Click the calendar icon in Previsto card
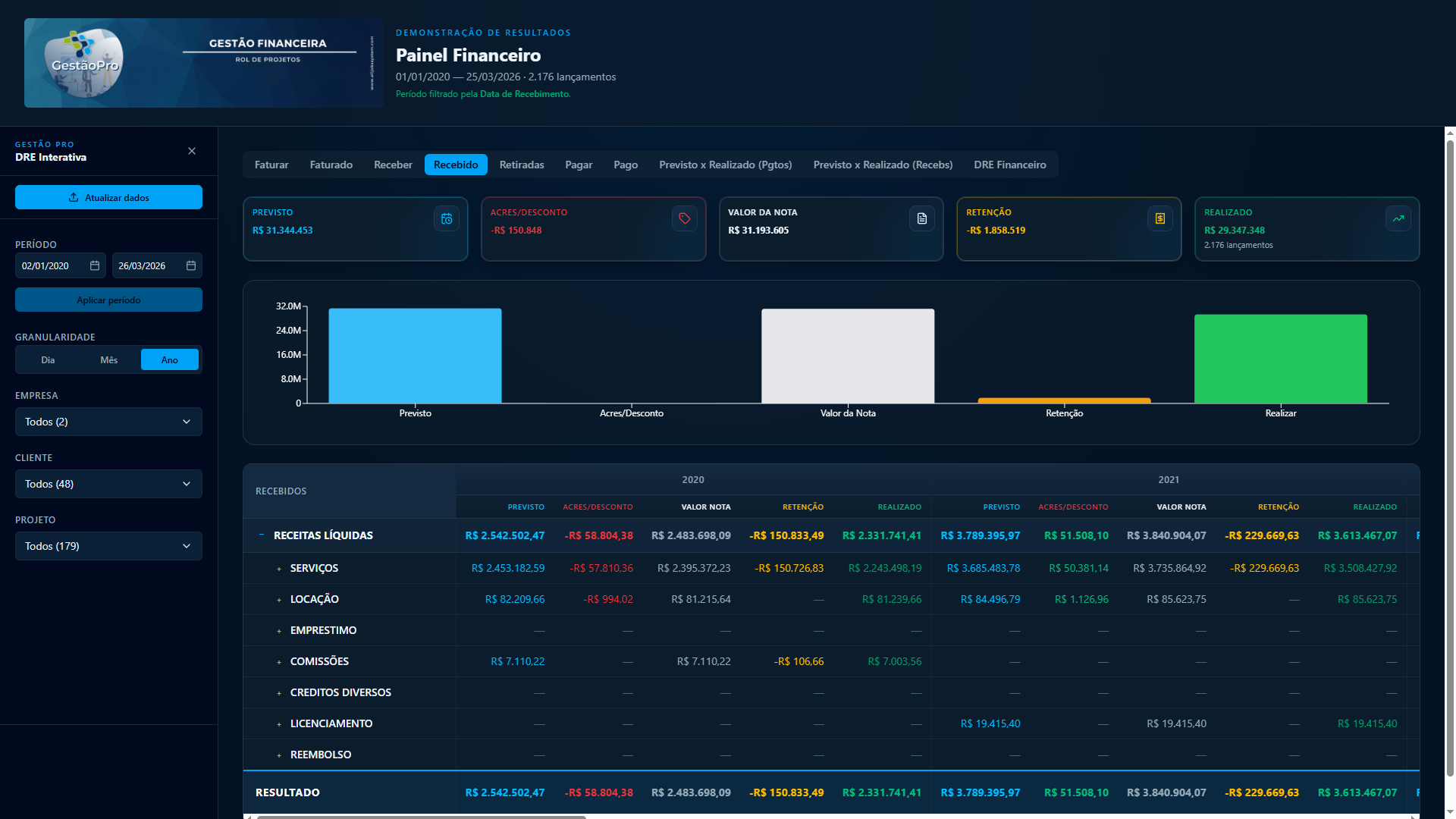The width and height of the screenshot is (1456, 819). tap(447, 218)
